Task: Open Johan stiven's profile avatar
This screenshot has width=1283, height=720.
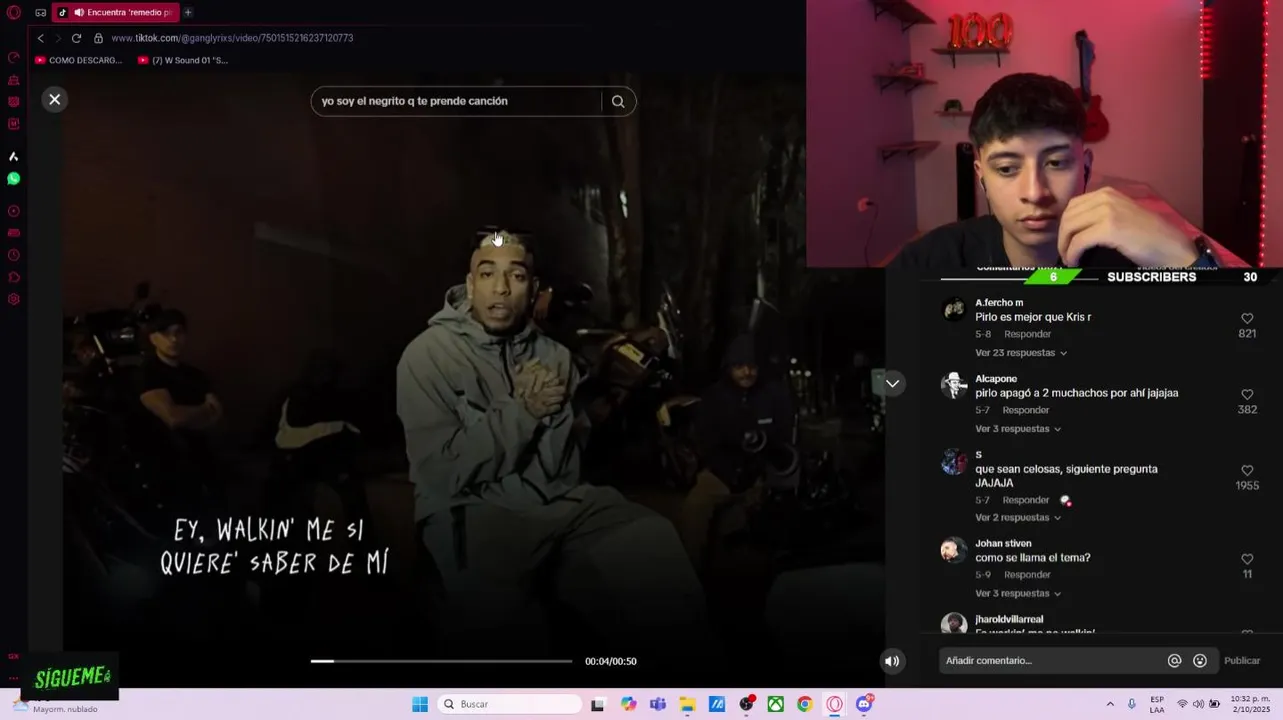Action: 954,550
